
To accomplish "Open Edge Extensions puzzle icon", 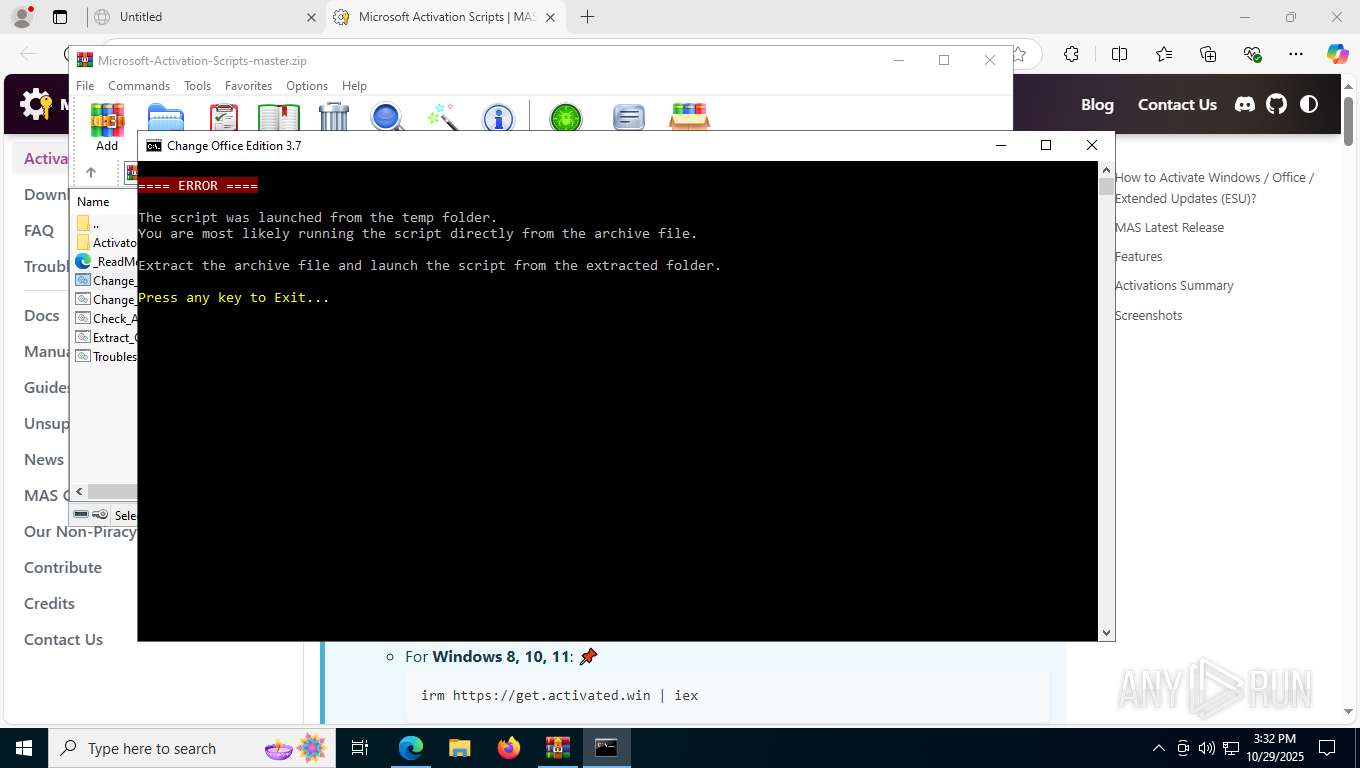I will click(x=1071, y=54).
